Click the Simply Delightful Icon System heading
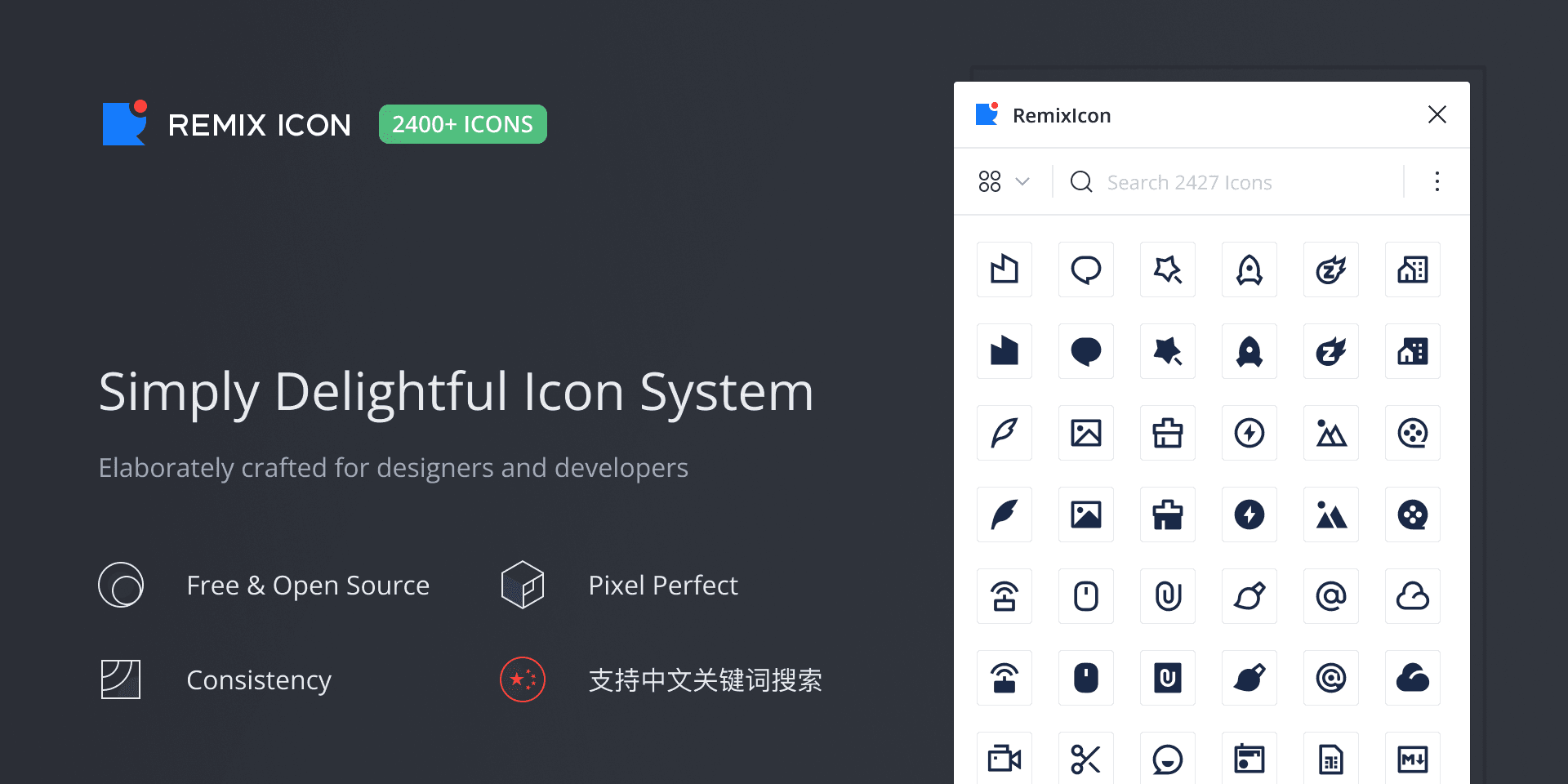This screenshot has width=1568, height=784. pos(457,392)
